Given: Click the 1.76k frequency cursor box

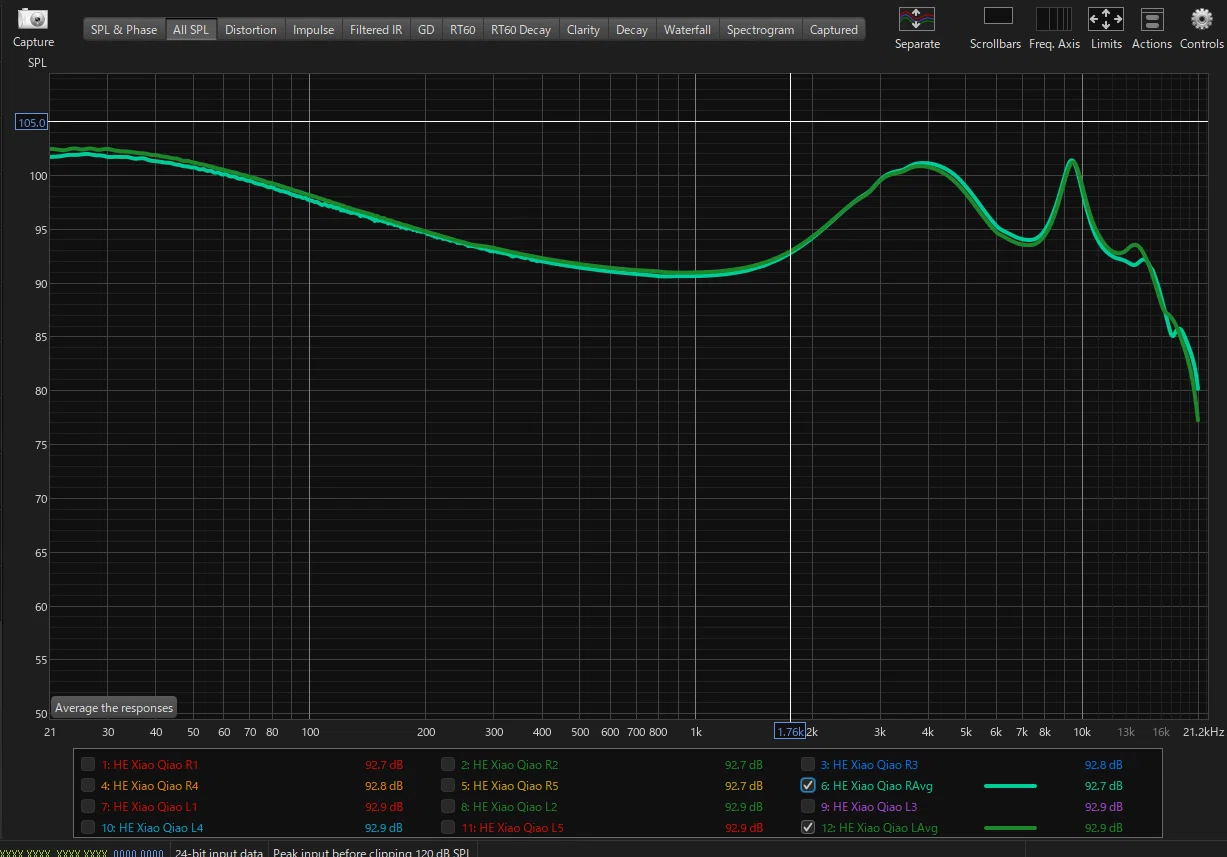Looking at the screenshot, I should click(x=790, y=731).
